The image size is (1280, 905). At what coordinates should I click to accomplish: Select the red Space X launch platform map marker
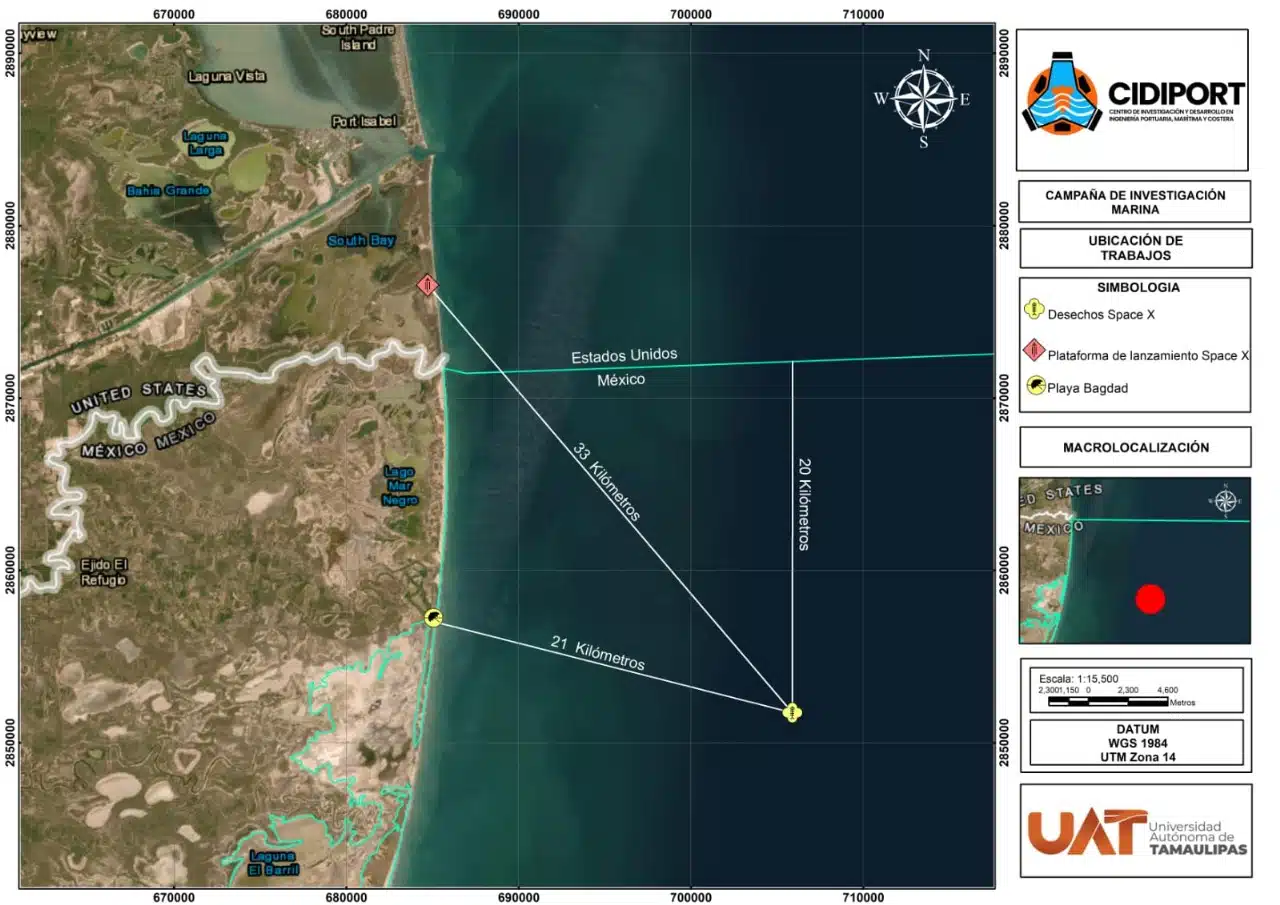(x=428, y=285)
